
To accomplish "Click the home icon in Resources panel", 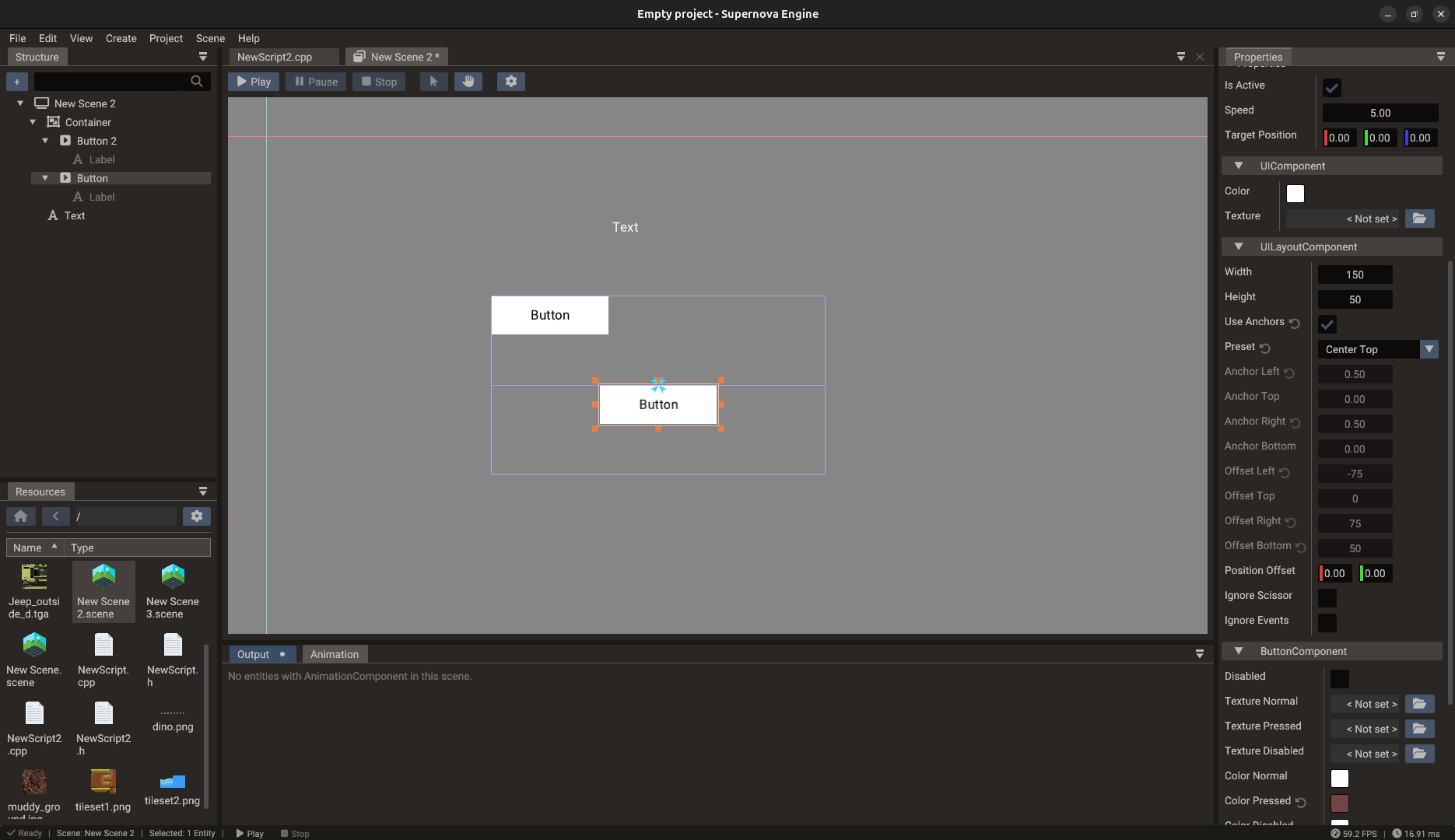I will (20, 516).
